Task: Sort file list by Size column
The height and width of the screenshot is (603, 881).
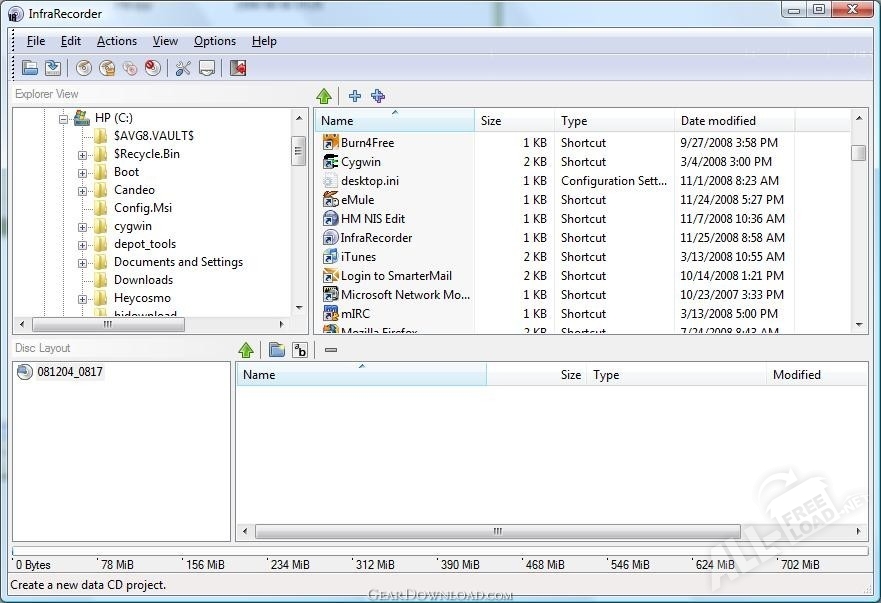Action: pos(514,121)
